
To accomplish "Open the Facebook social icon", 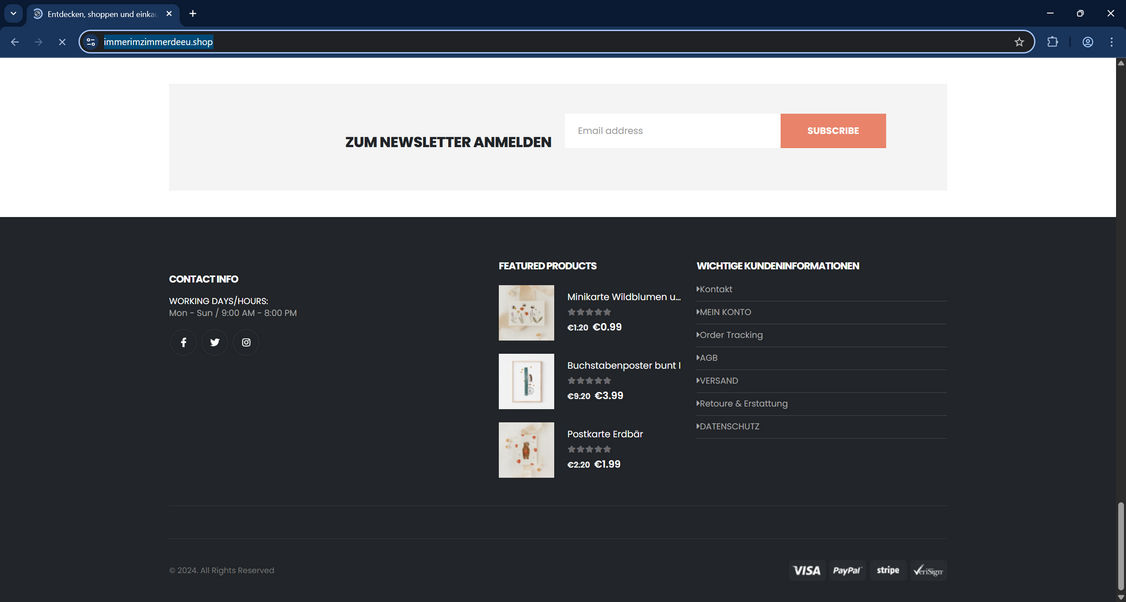I will (183, 343).
